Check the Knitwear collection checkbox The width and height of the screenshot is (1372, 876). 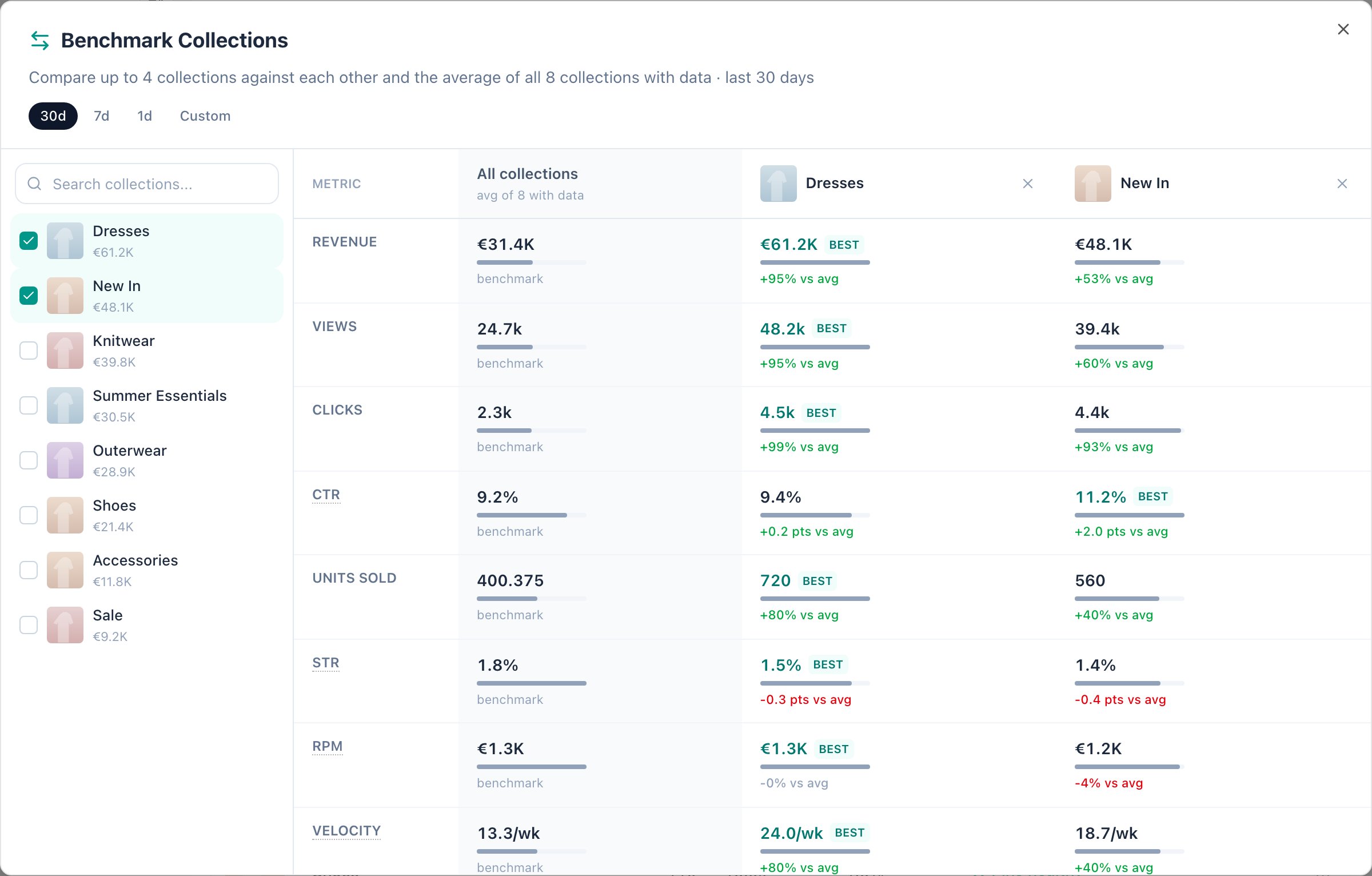(29, 351)
